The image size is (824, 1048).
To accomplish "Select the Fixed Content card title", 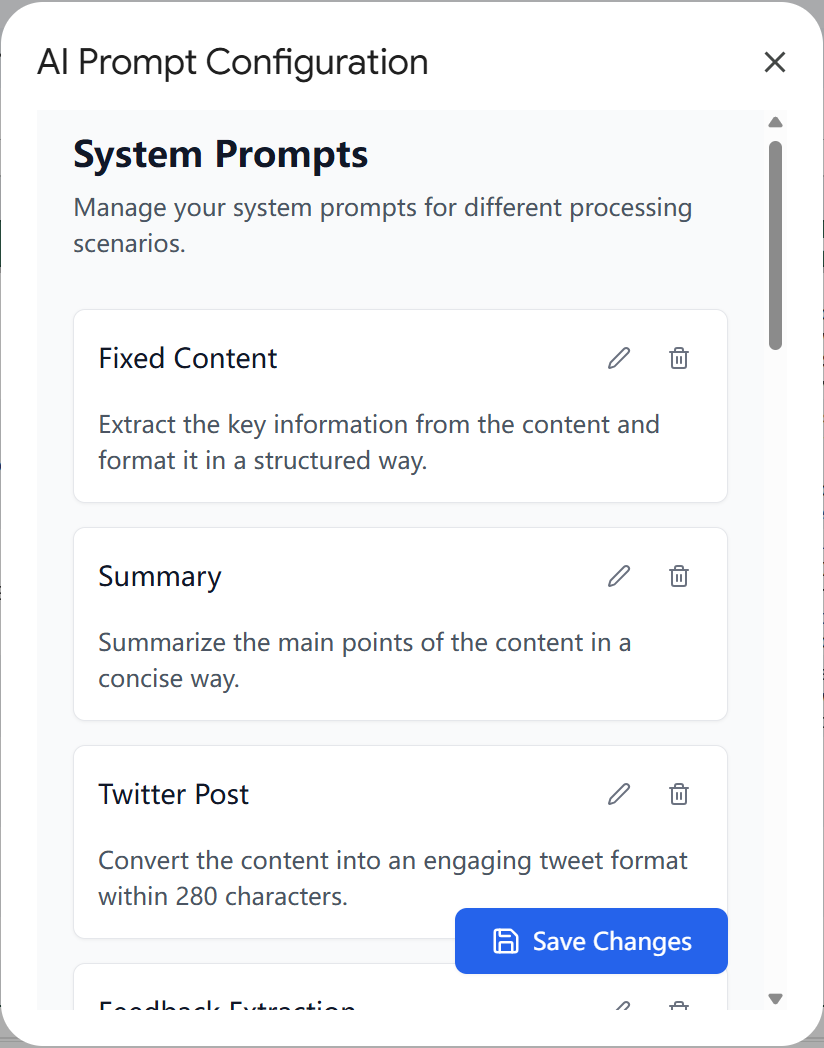I will (188, 359).
